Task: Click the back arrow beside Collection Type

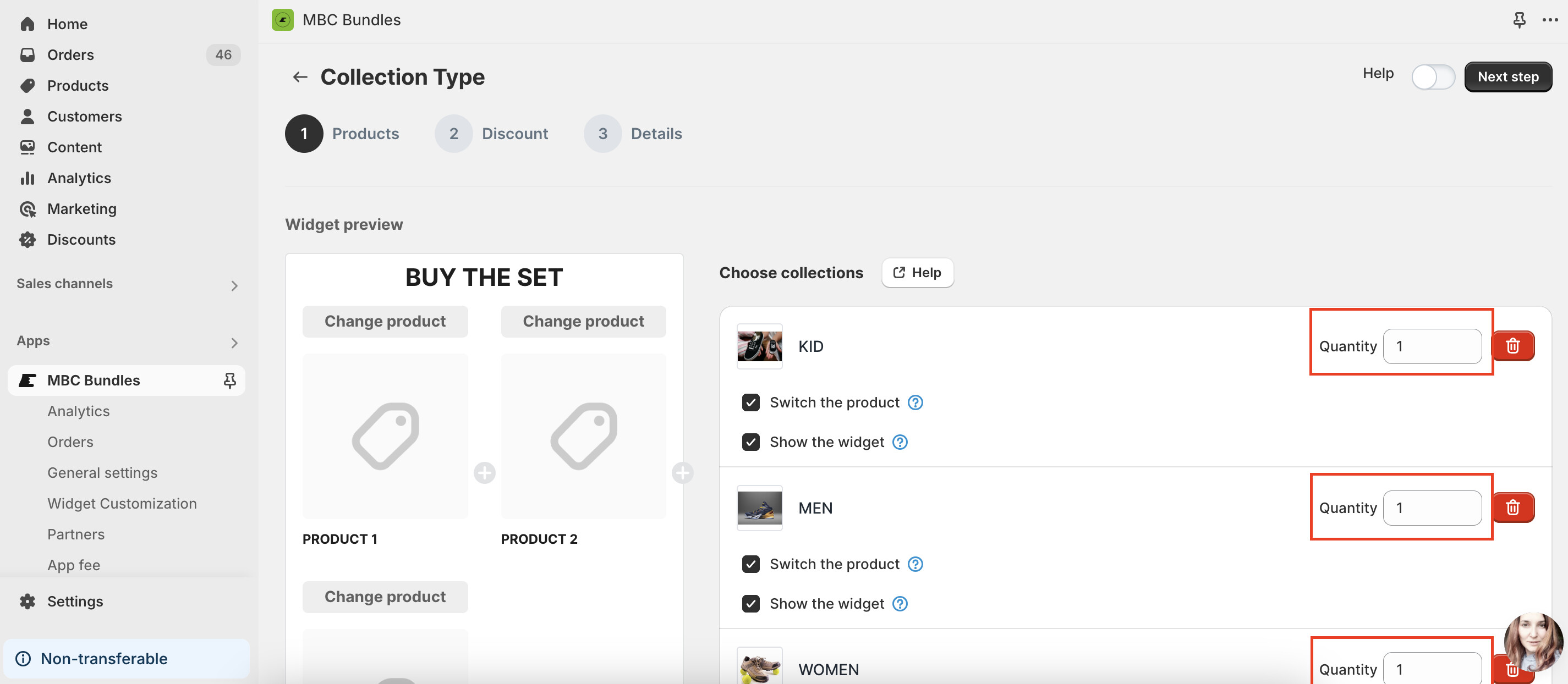Action: click(x=300, y=78)
